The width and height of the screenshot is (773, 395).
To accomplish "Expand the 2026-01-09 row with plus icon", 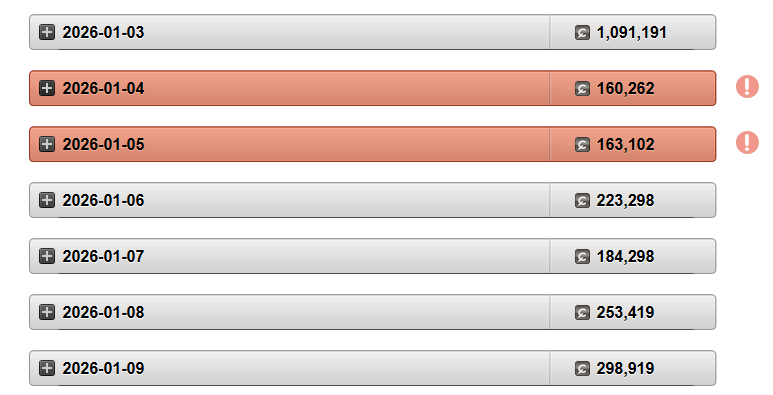I will pos(47,368).
